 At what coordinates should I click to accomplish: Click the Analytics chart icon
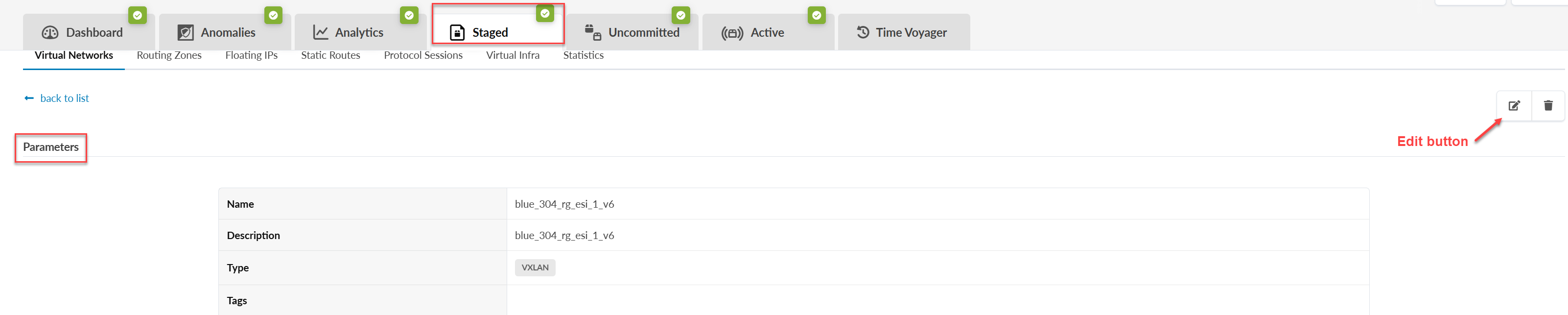(320, 32)
